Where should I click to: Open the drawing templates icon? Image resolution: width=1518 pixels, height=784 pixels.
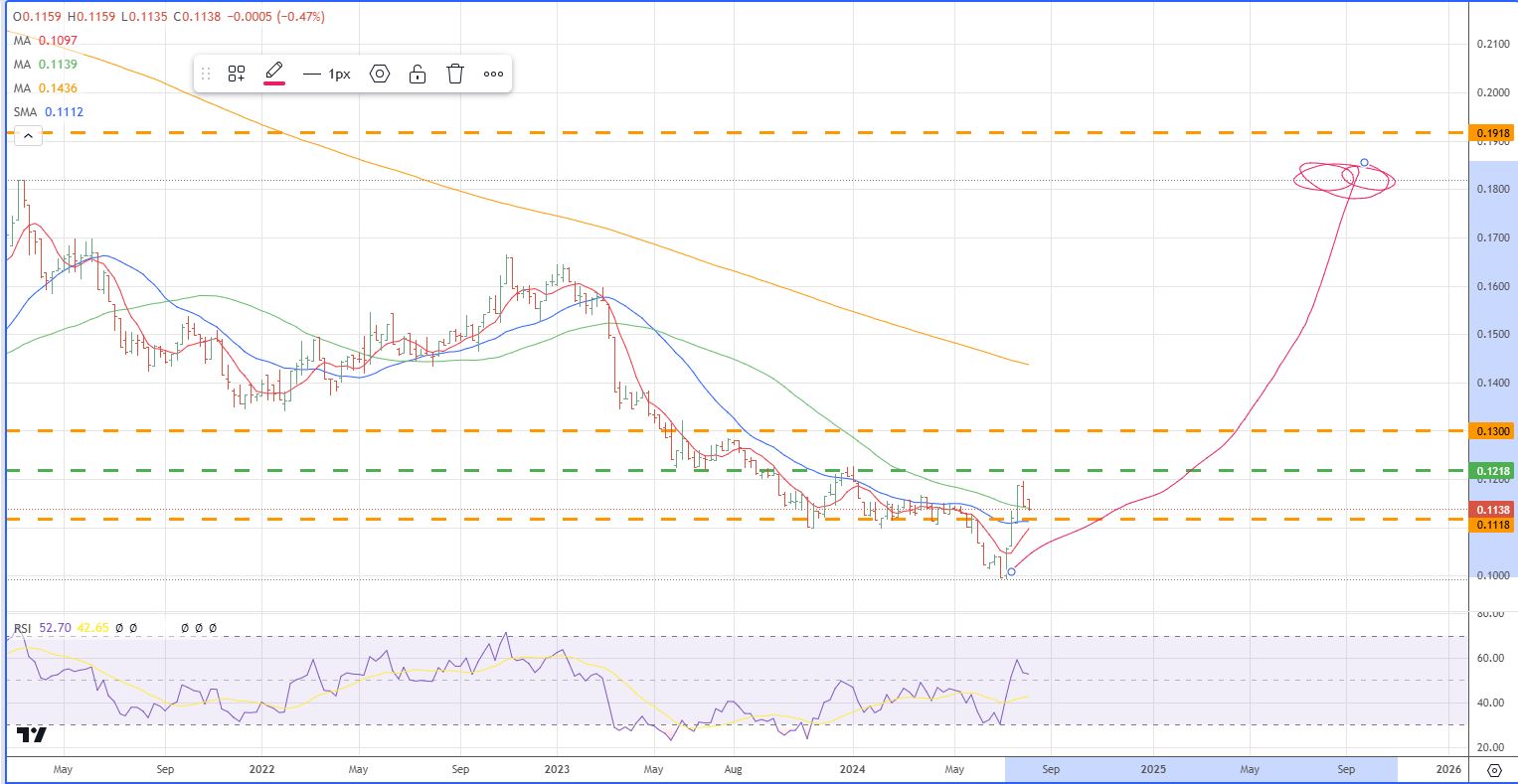(237, 74)
